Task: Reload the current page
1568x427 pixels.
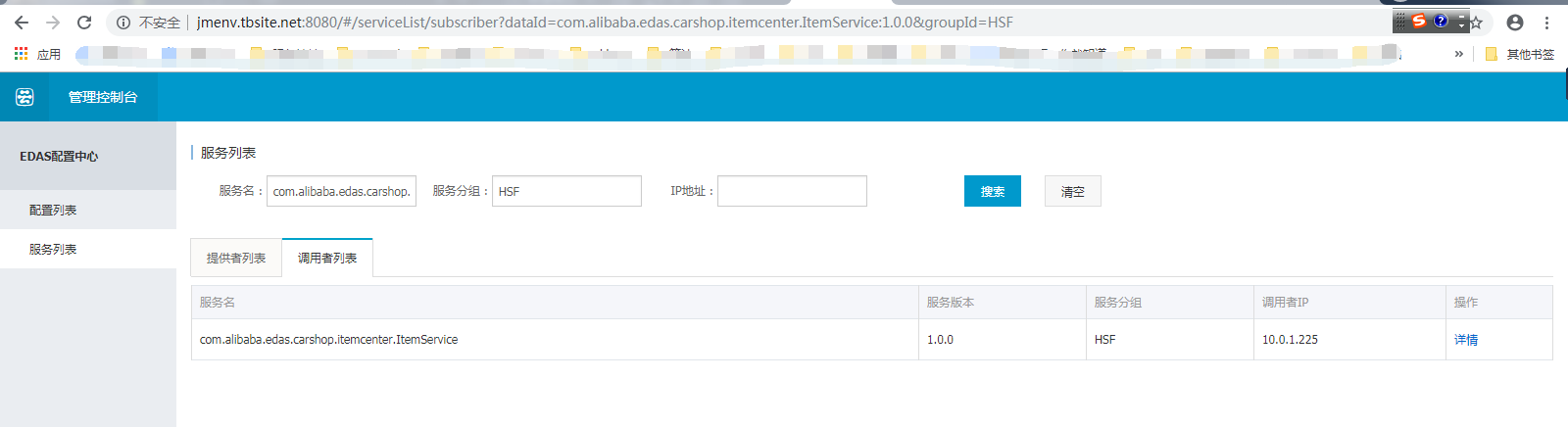Action: click(x=84, y=23)
